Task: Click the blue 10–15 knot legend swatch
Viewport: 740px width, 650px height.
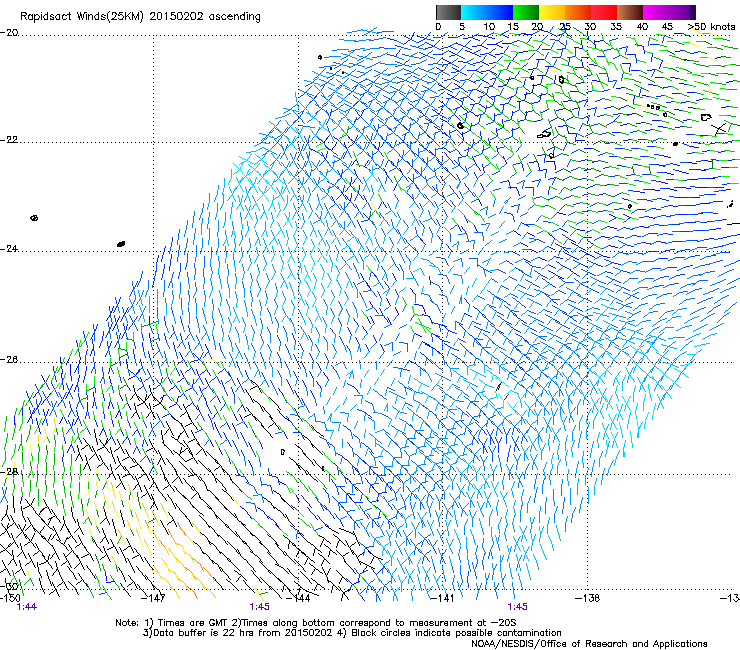Action: pos(500,12)
